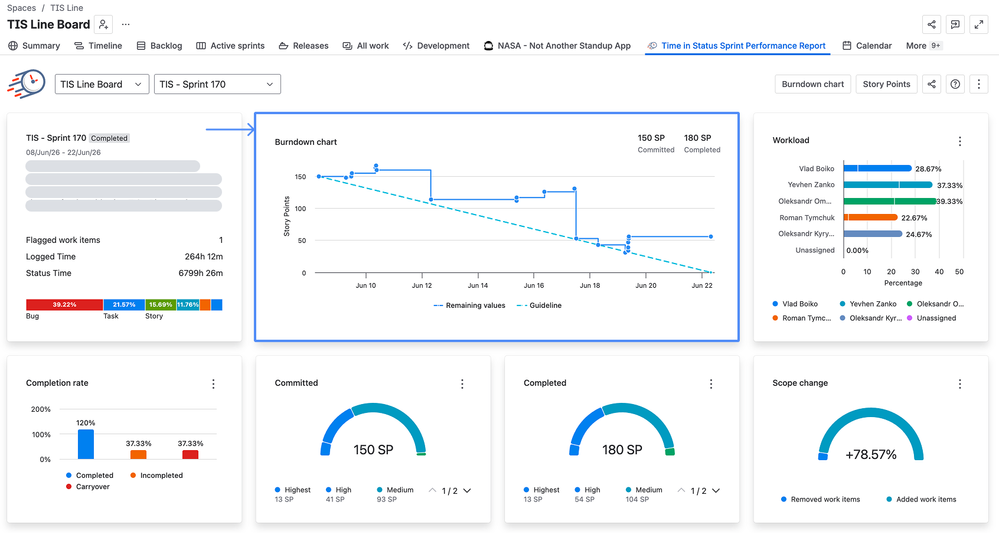Image resolution: width=999 pixels, height=533 pixels.
Task: Switch to the Backlog tab
Action: point(159,46)
